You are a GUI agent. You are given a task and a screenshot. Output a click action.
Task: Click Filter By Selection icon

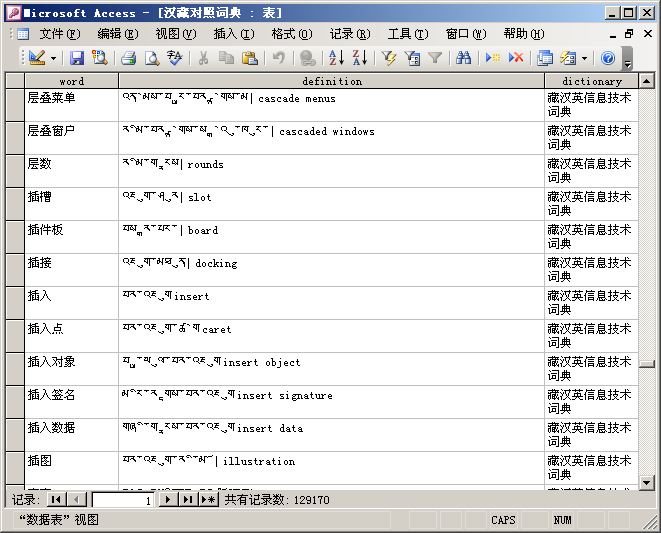[389, 58]
